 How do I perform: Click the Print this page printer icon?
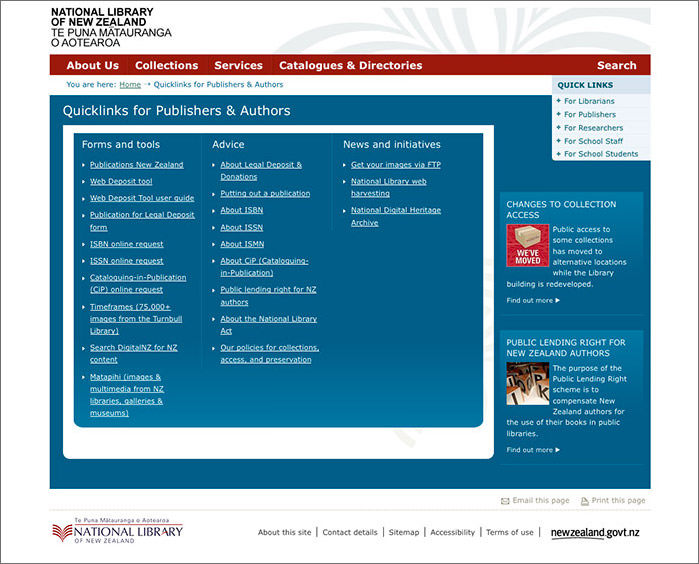click(x=584, y=501)
